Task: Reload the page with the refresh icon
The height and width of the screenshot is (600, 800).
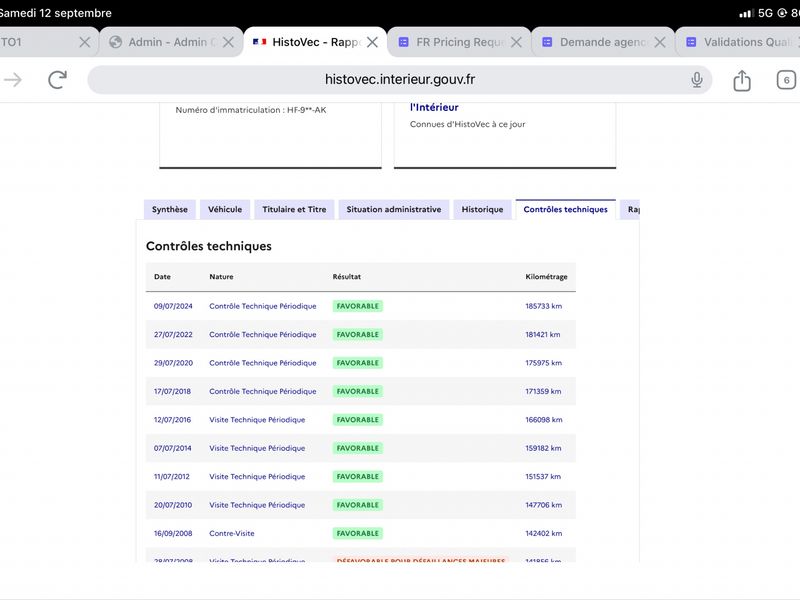Action: [58, 80]
